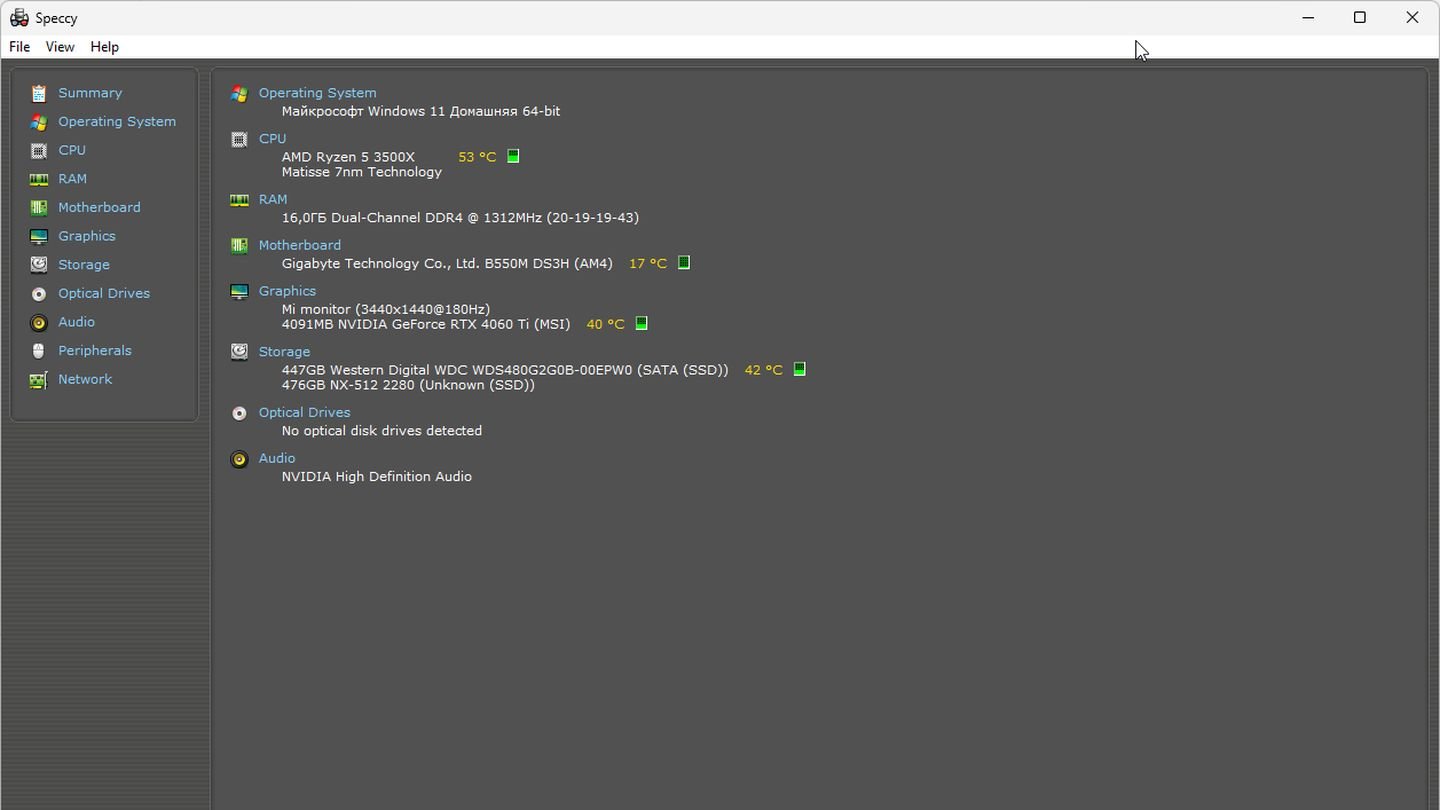Click the Operating System icon in summary pane
1440x810 pixels.
pyautogui.click(x=239, y=93)
